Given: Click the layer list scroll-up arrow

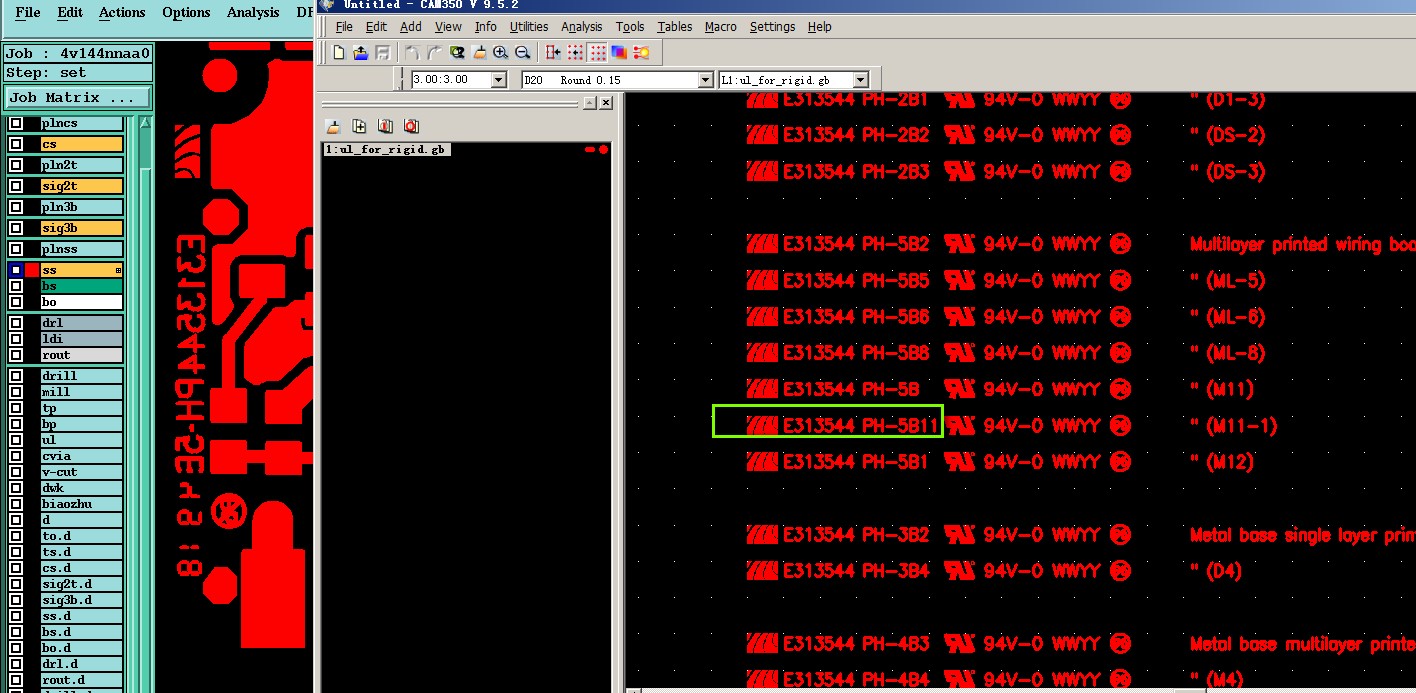Looking at the screenshot, I should [x=145, y=122].
